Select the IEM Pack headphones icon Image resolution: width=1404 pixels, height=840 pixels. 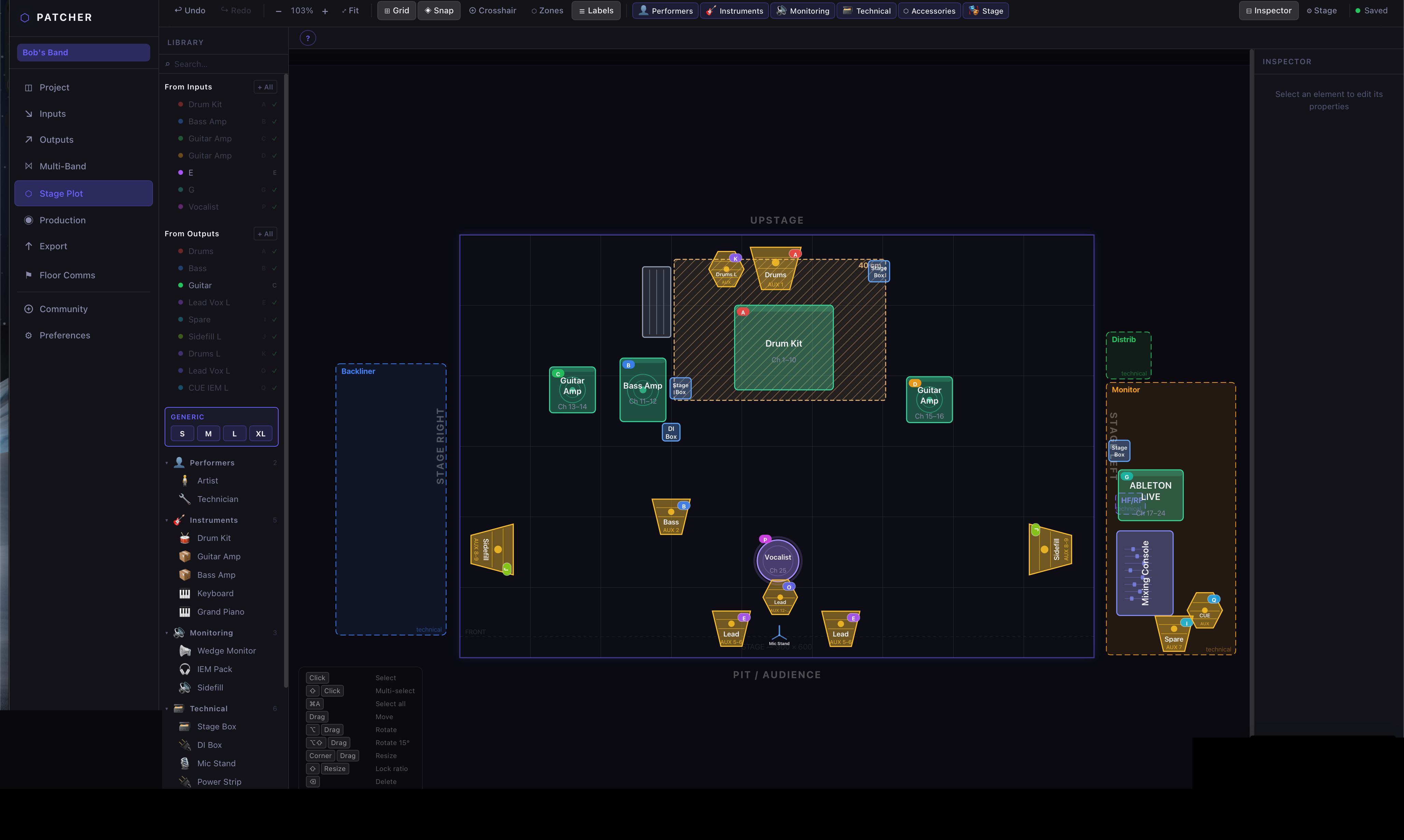[x=184, y=669]
